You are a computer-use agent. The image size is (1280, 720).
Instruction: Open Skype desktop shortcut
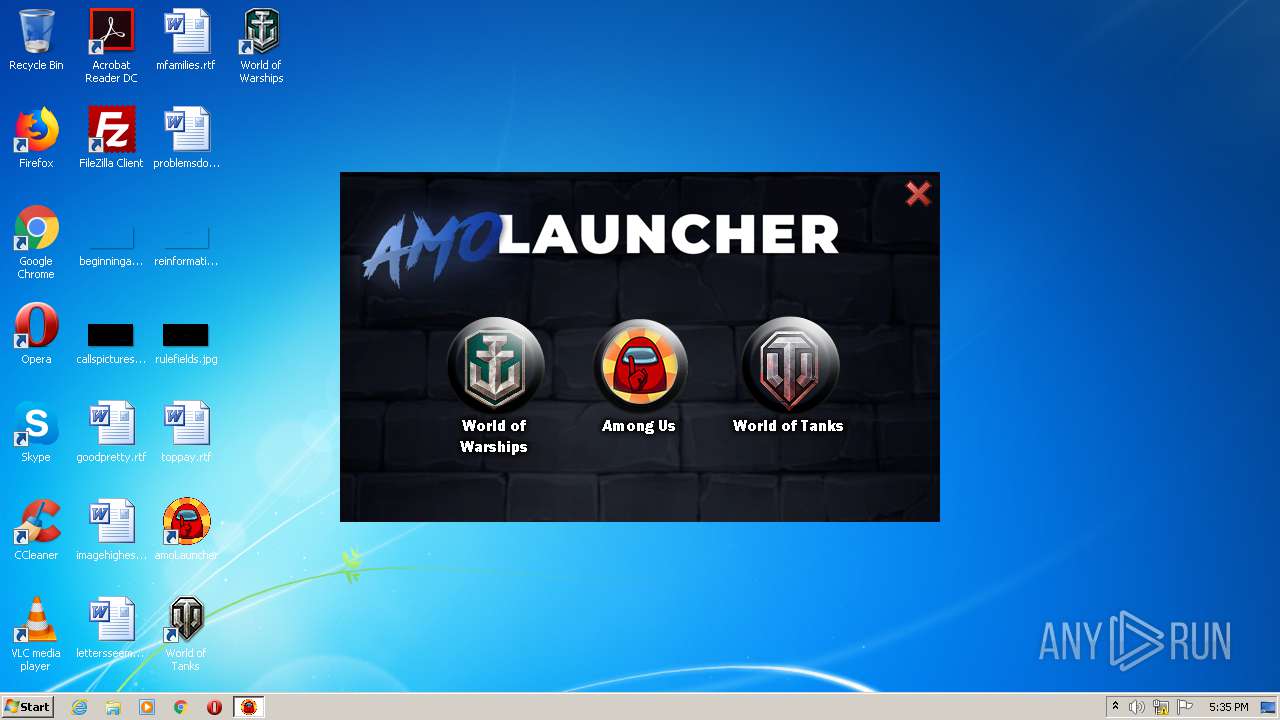tap(36, 432)
